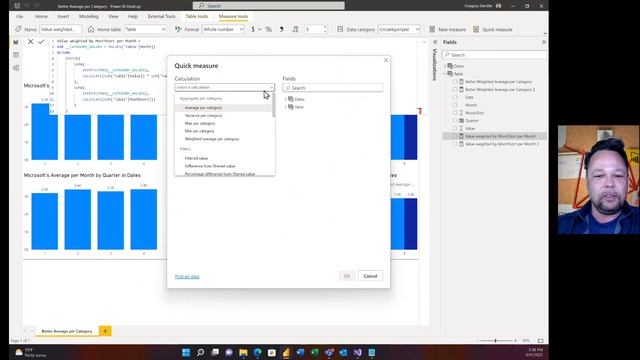Open taskbar Search icon
Image resolution: width=640 pixels, height=360 pixels.
point(200,352)
